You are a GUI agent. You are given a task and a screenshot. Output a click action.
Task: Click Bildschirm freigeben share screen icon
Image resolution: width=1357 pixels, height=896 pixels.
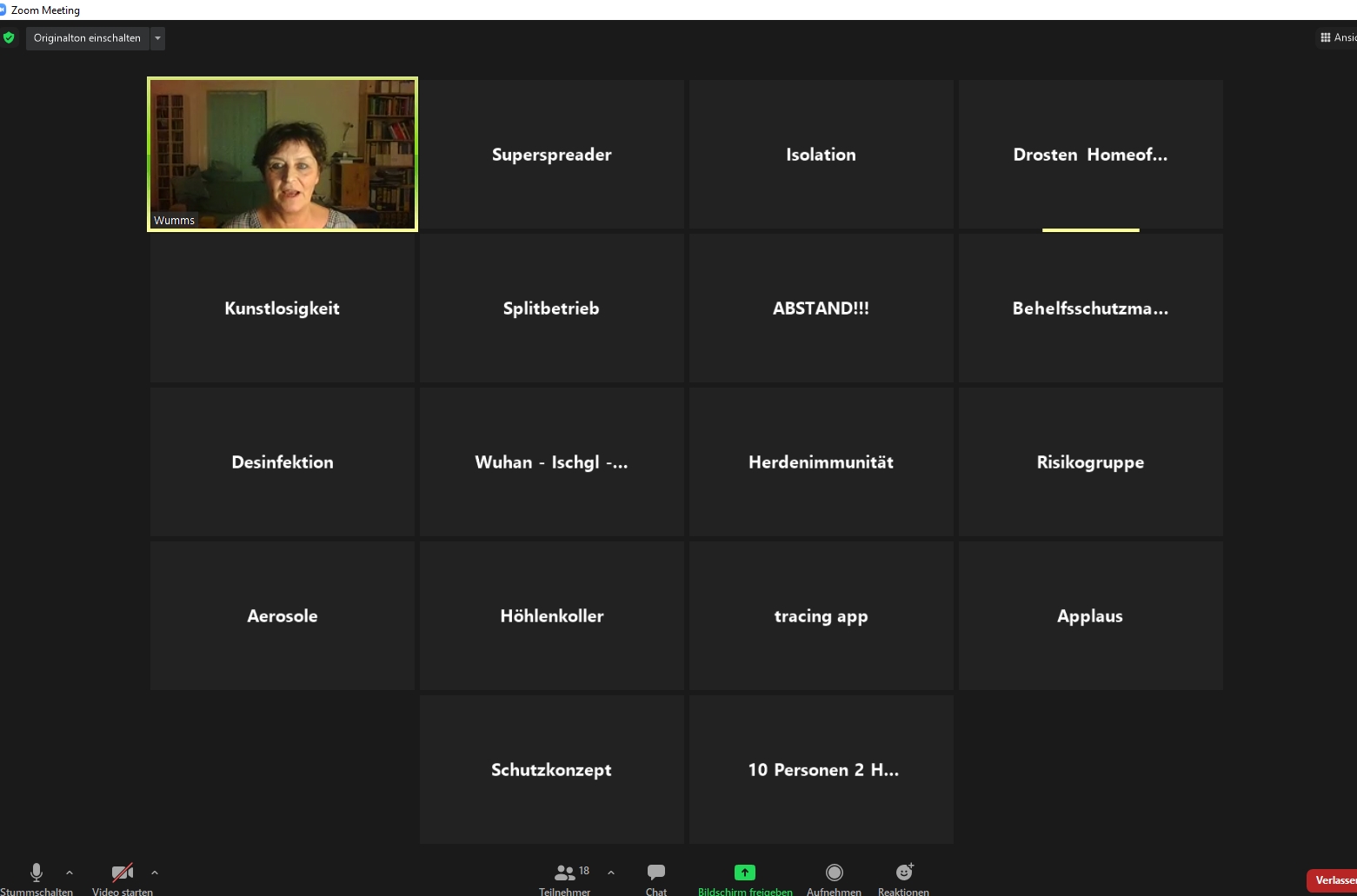click(745, 873)
